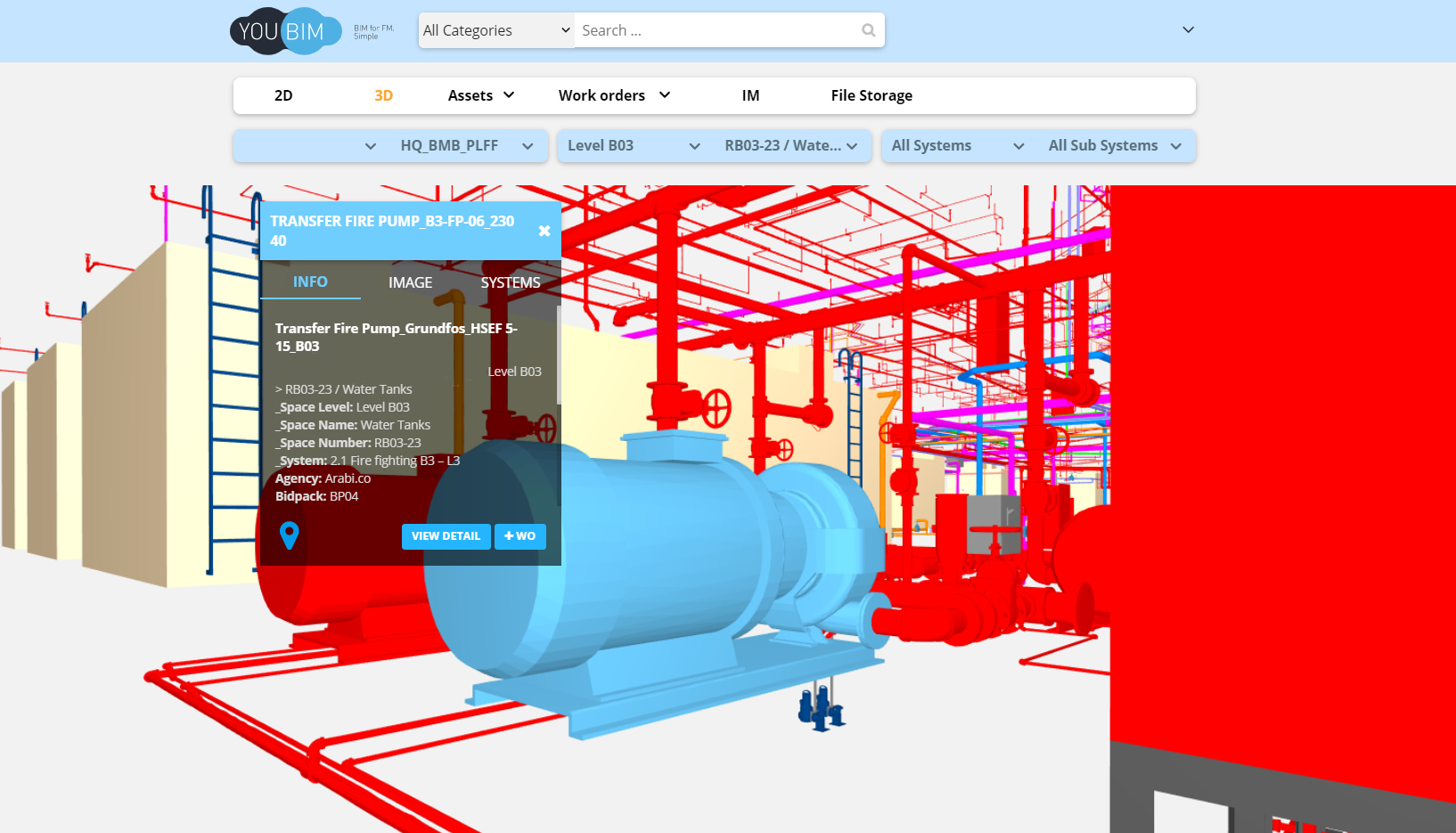Expand the Level B03 dropdown
Image resolution: width=1456 pixels, height=833 pixels.
633,146
